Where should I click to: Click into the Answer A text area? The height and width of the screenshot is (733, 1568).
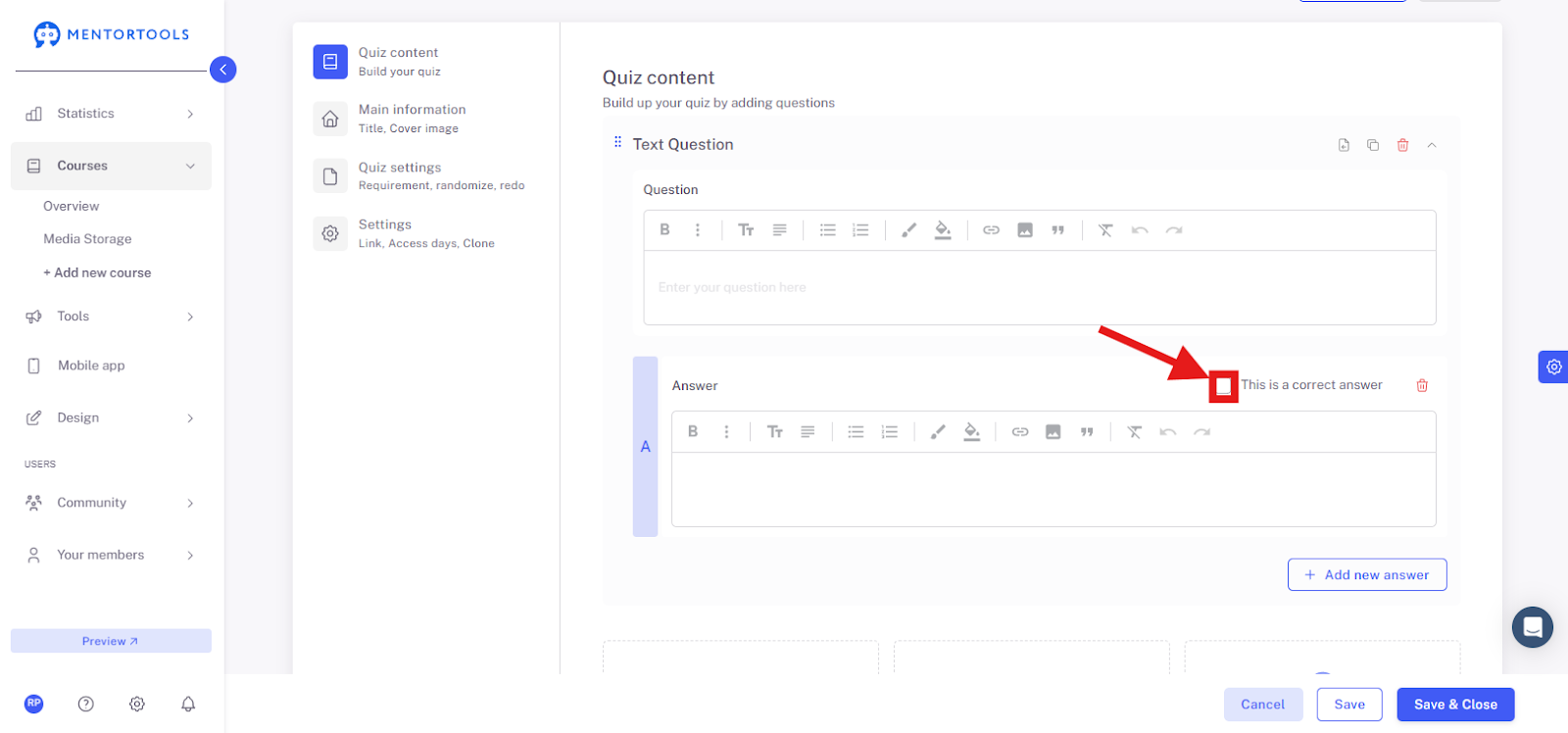[x=1053, y=489]
